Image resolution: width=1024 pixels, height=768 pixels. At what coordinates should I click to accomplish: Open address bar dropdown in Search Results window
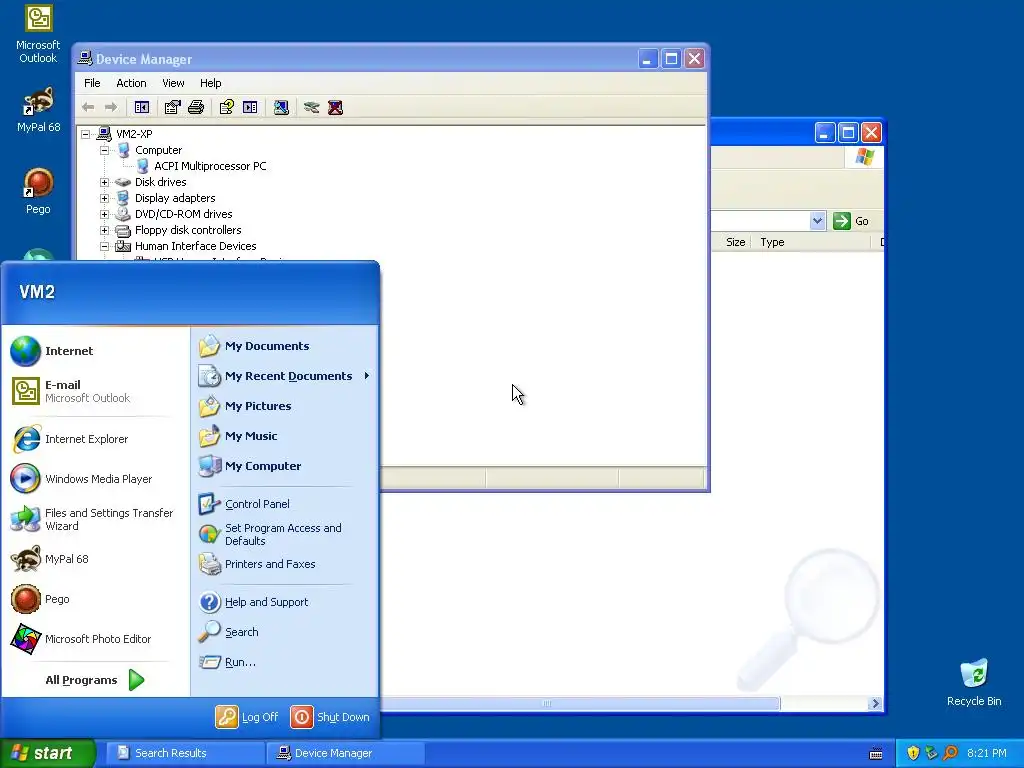point(817,221)
